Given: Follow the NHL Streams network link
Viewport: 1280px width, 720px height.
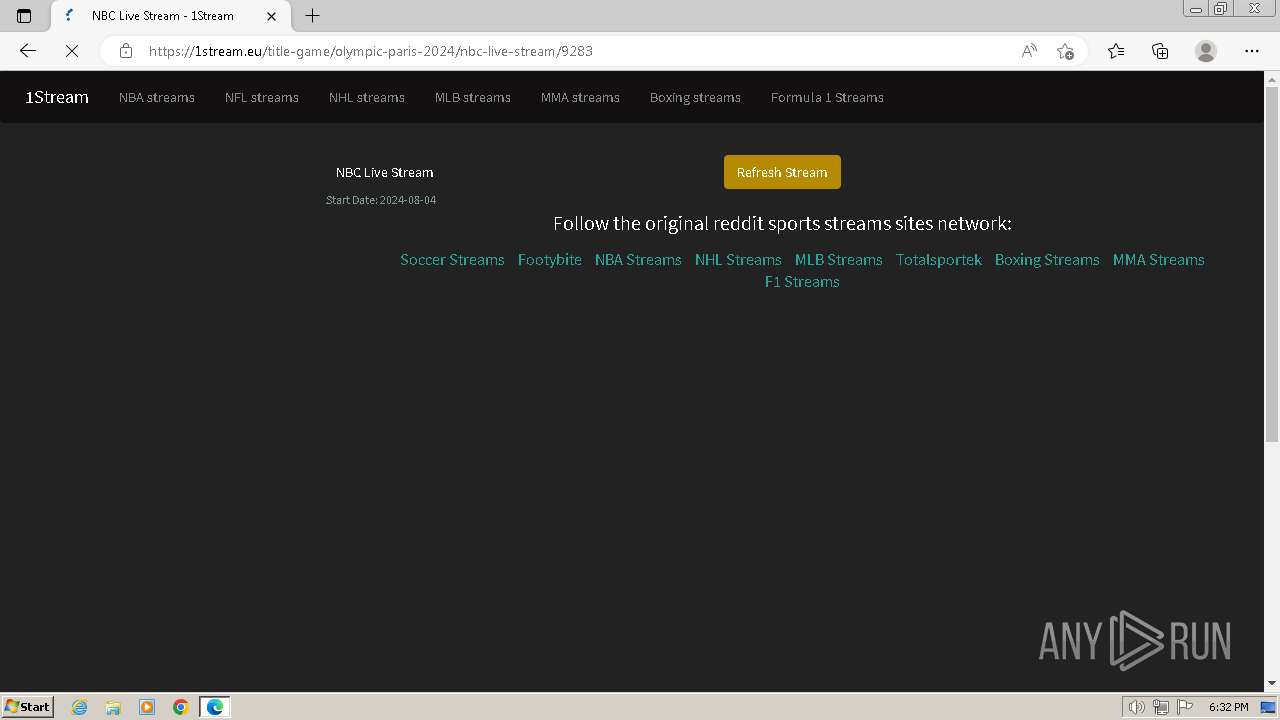Looking at the screenshot, I should coord(738,259).
